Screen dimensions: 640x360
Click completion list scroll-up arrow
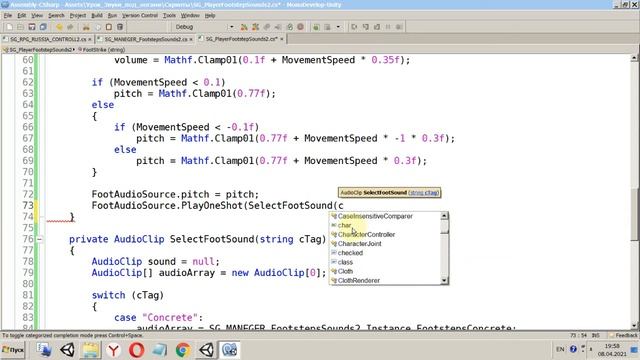[444, 216]
